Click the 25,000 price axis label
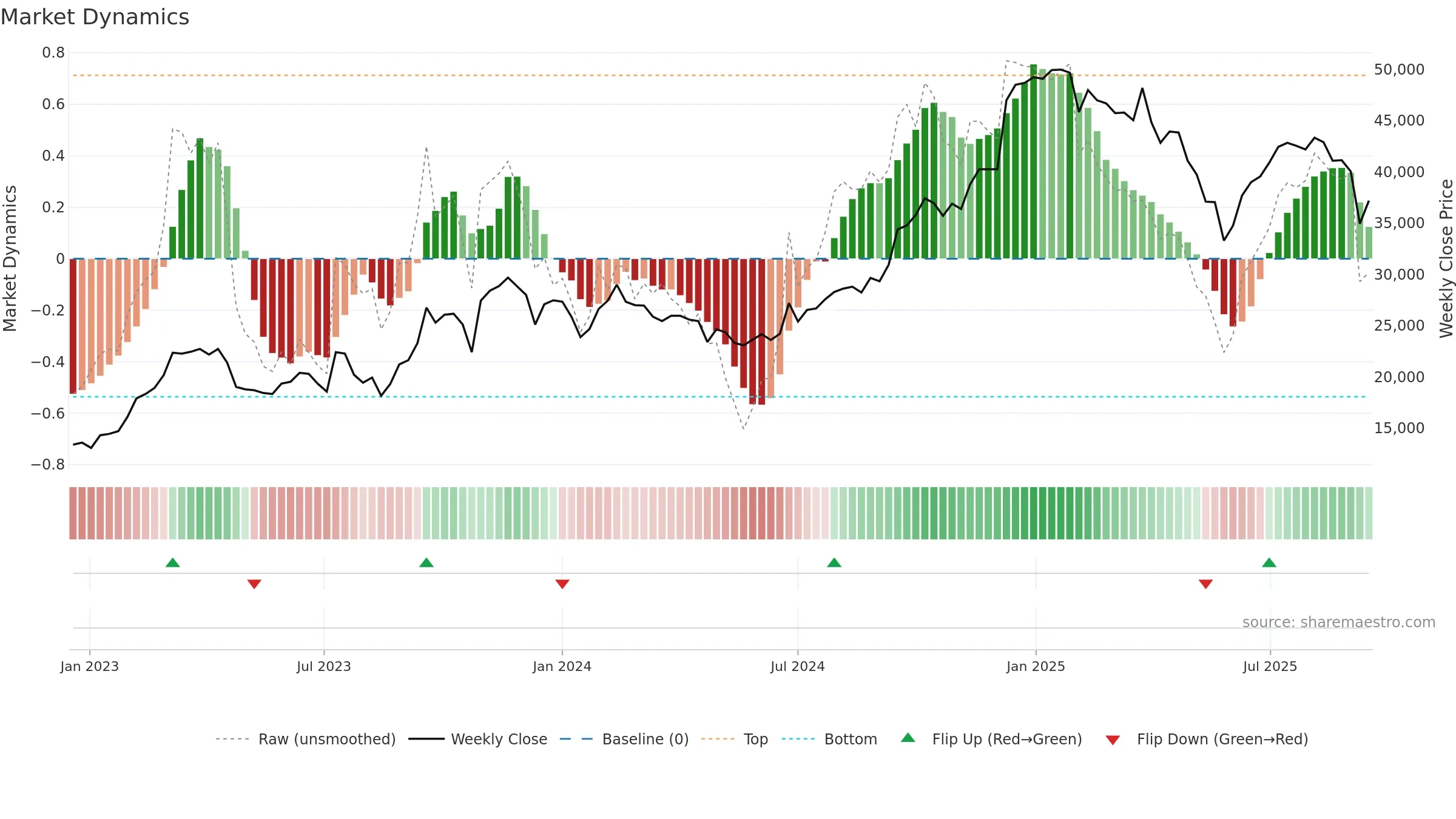This screenshot has width=1456, height=819. [x=1400, y=325]
